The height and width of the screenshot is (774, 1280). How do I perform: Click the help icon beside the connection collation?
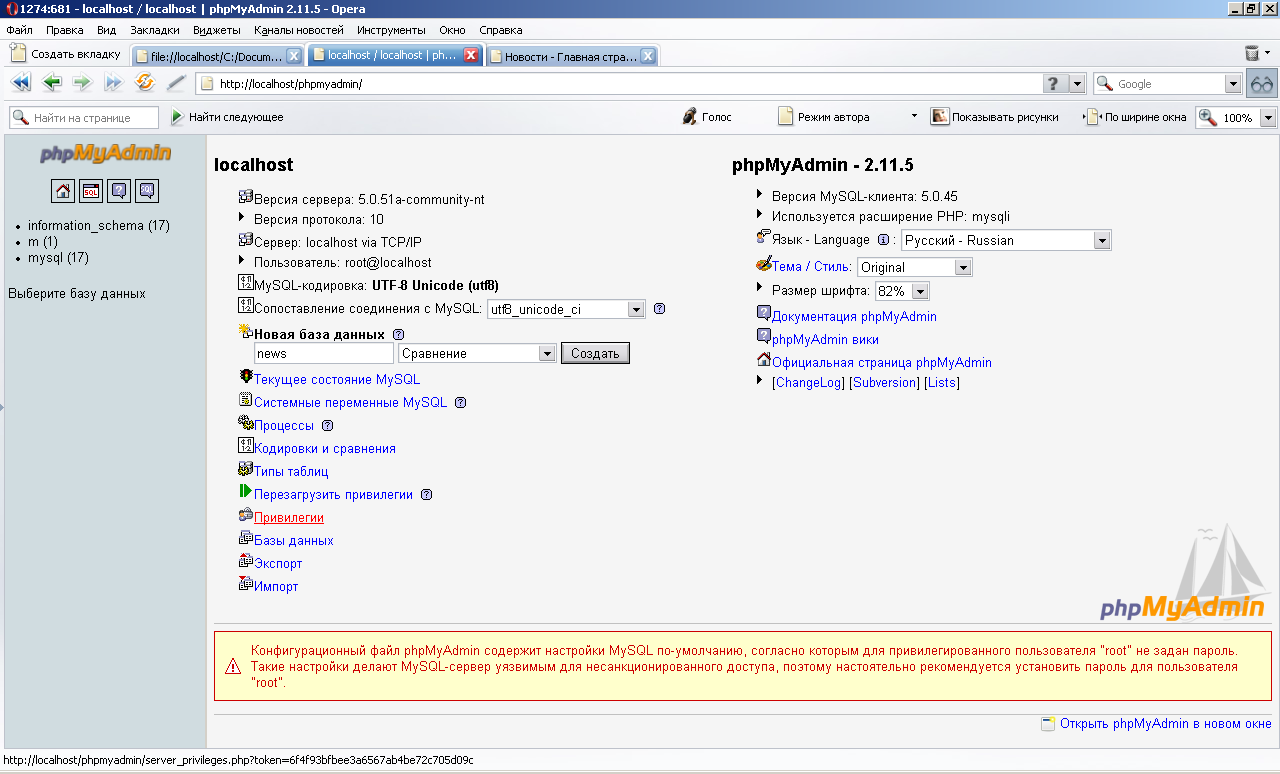[660, 309]
